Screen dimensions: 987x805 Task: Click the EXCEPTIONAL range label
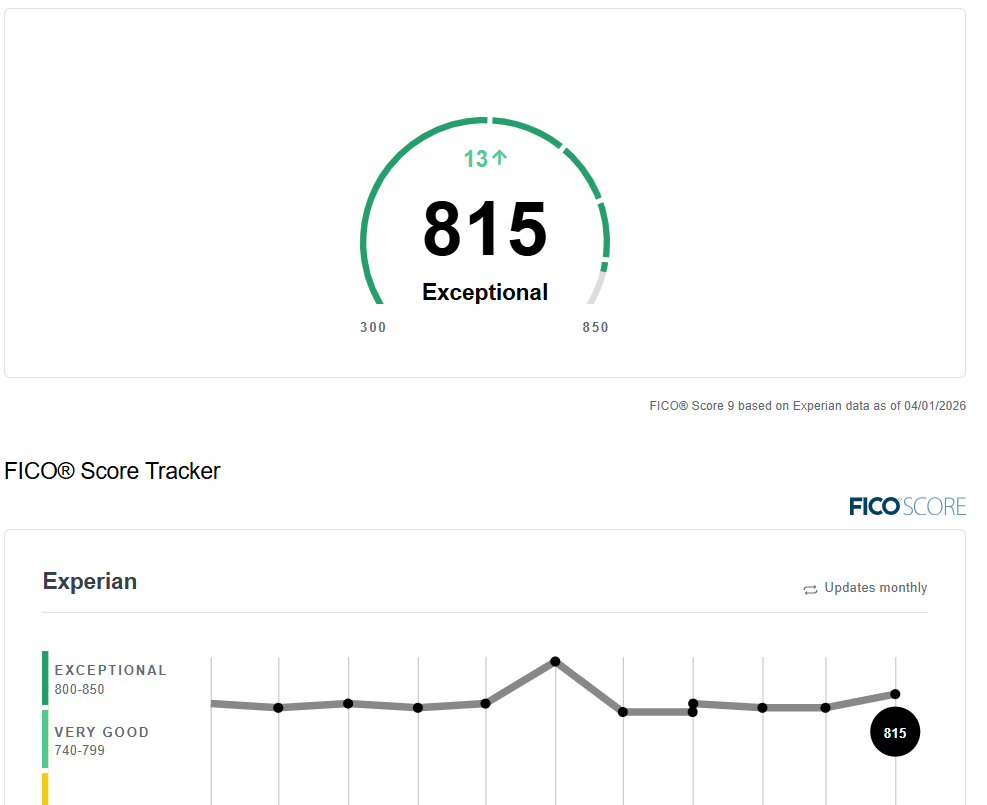click(111, 670)
